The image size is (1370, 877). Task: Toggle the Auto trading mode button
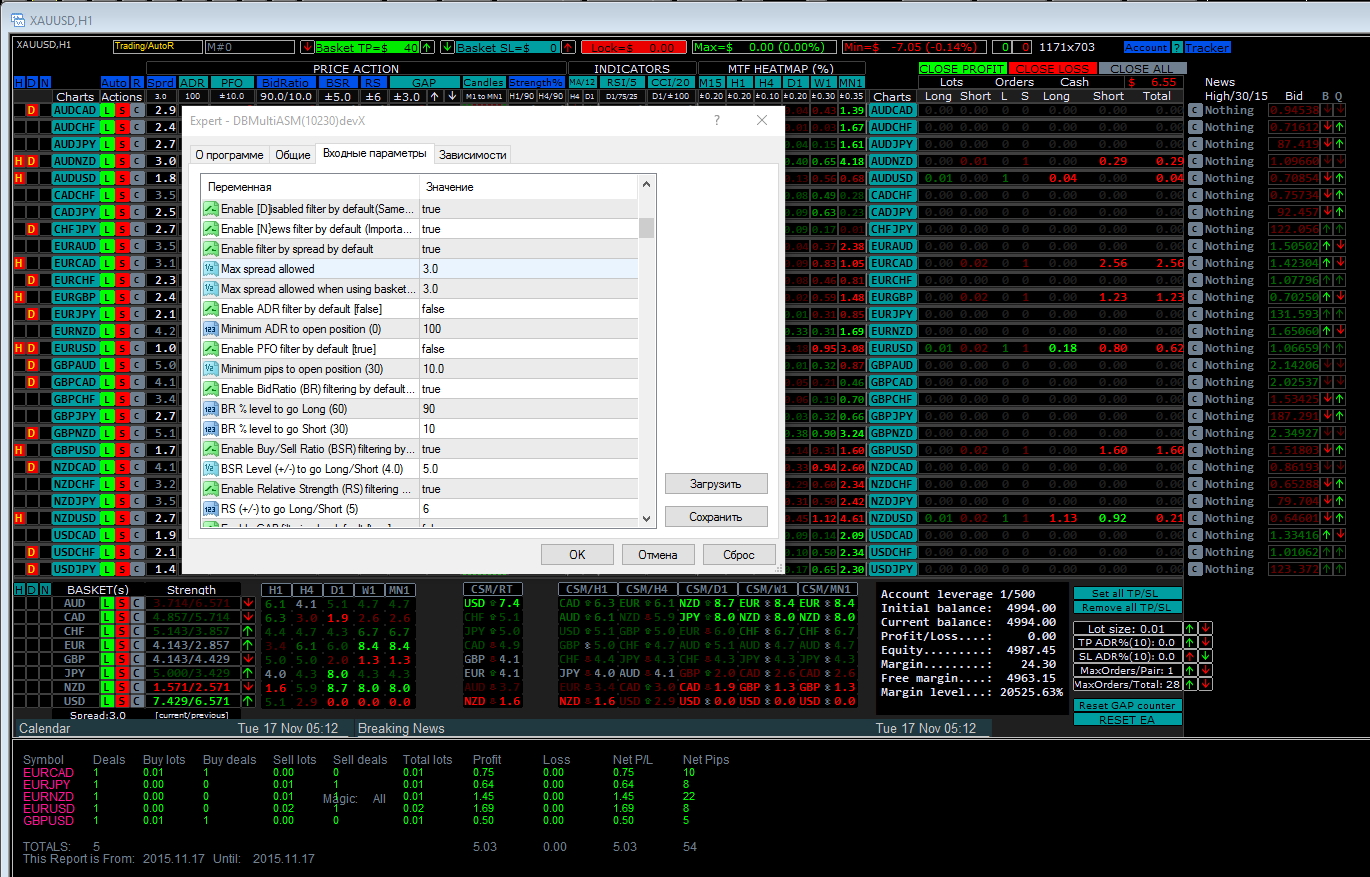pos(114,82)
